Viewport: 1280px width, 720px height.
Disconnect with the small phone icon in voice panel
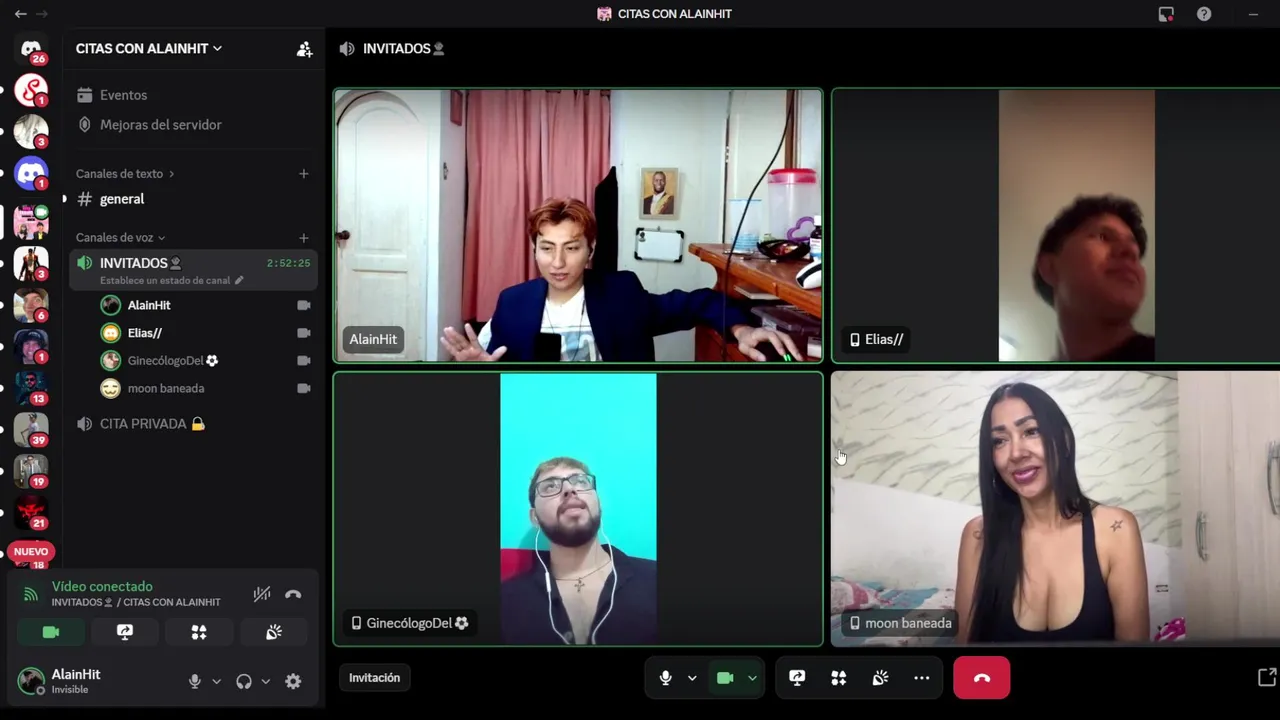293,594
